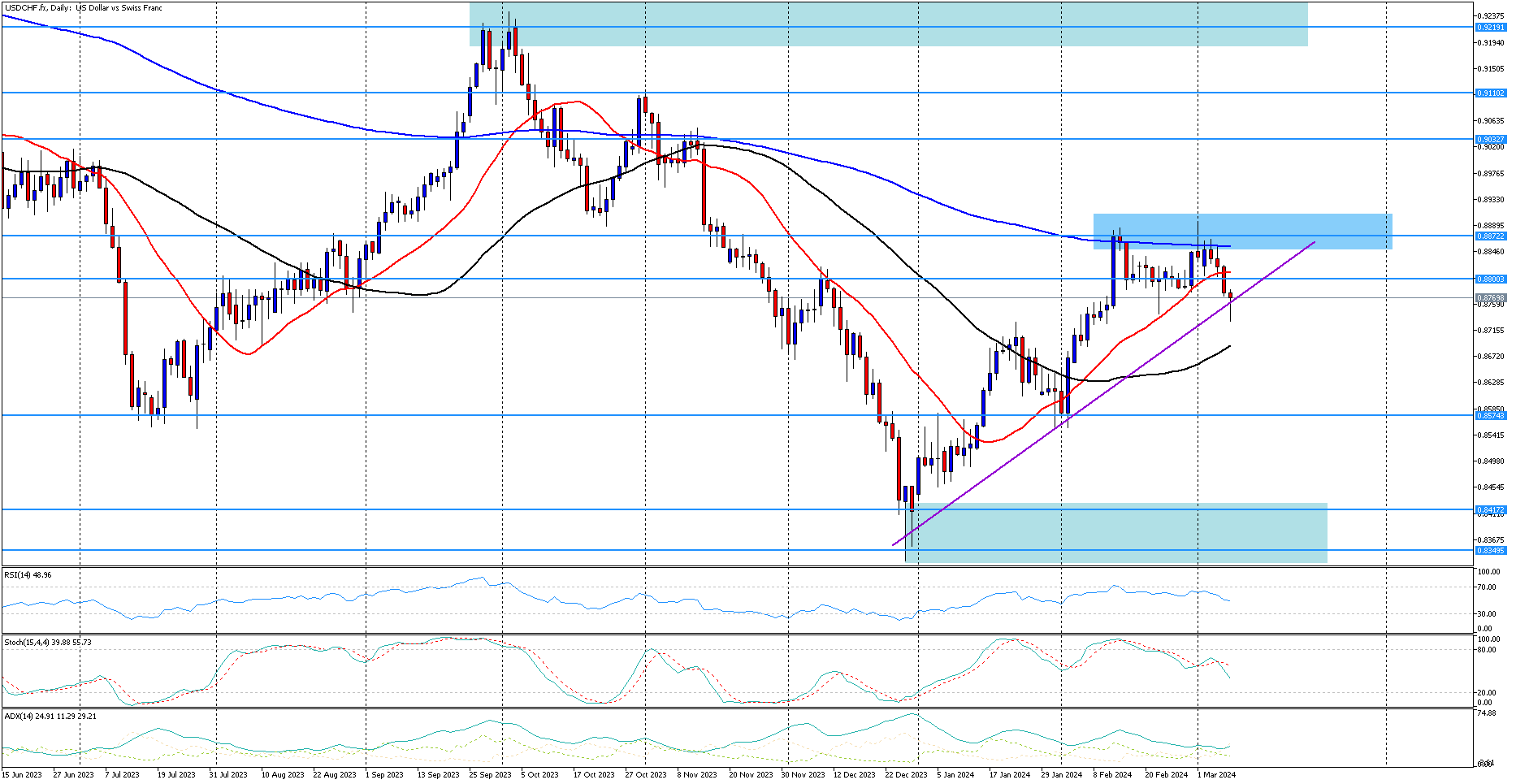Select the bottom teal support zone rectangle
Screen dimensions: 1516x784
[x=1115, y=532]
